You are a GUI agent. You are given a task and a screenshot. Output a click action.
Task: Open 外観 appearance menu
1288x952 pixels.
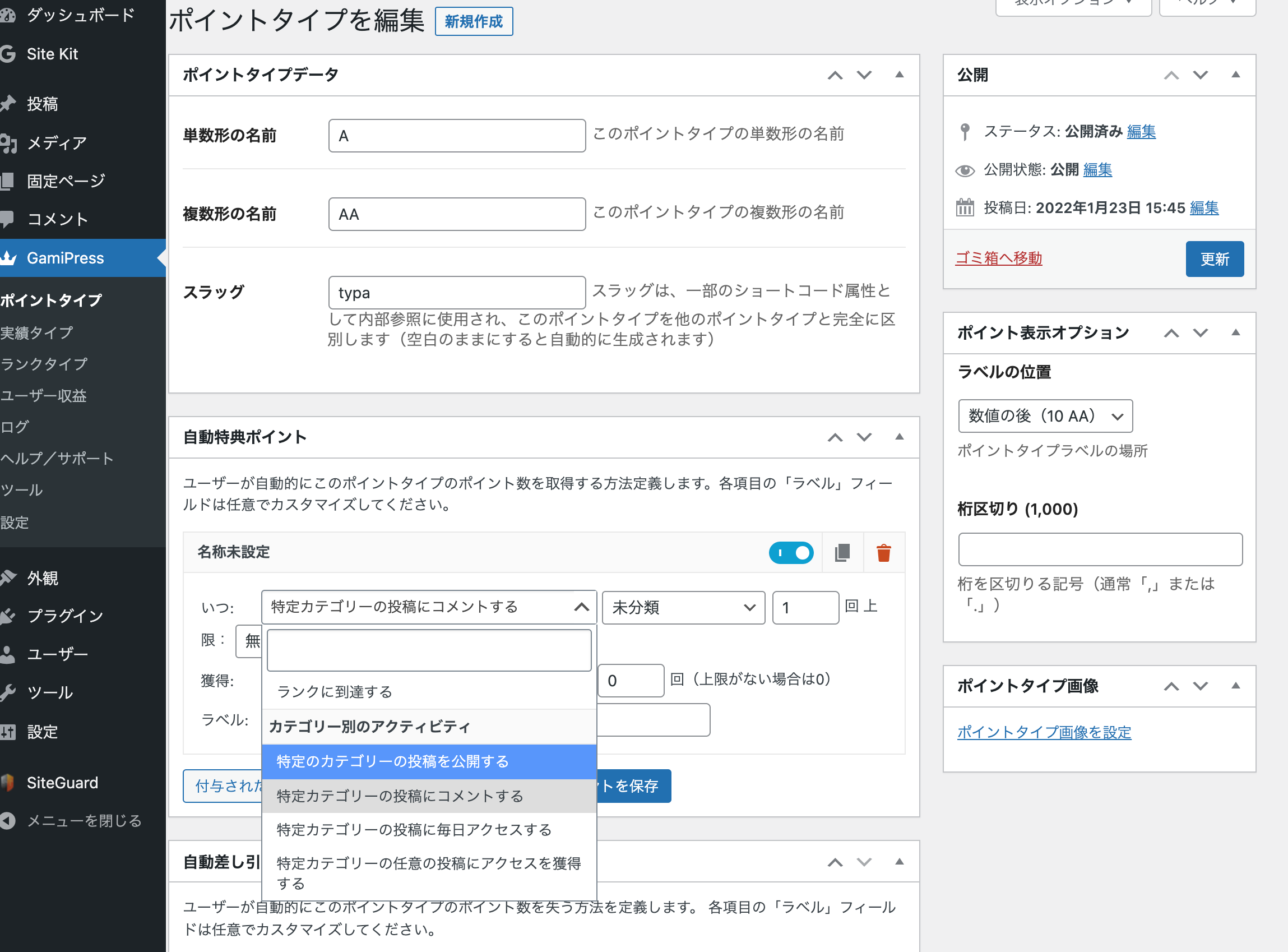pyautogui.click(x=42, y=578)
